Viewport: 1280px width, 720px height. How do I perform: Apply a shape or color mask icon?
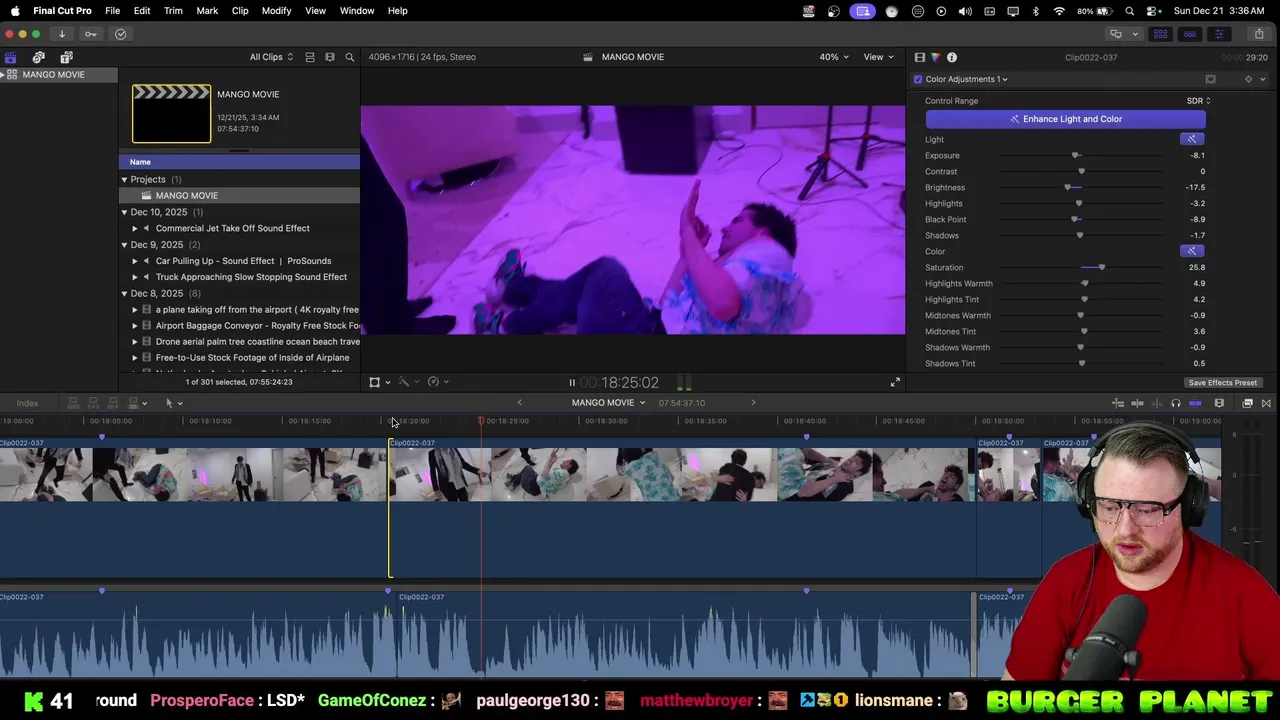coord(1210,79)
